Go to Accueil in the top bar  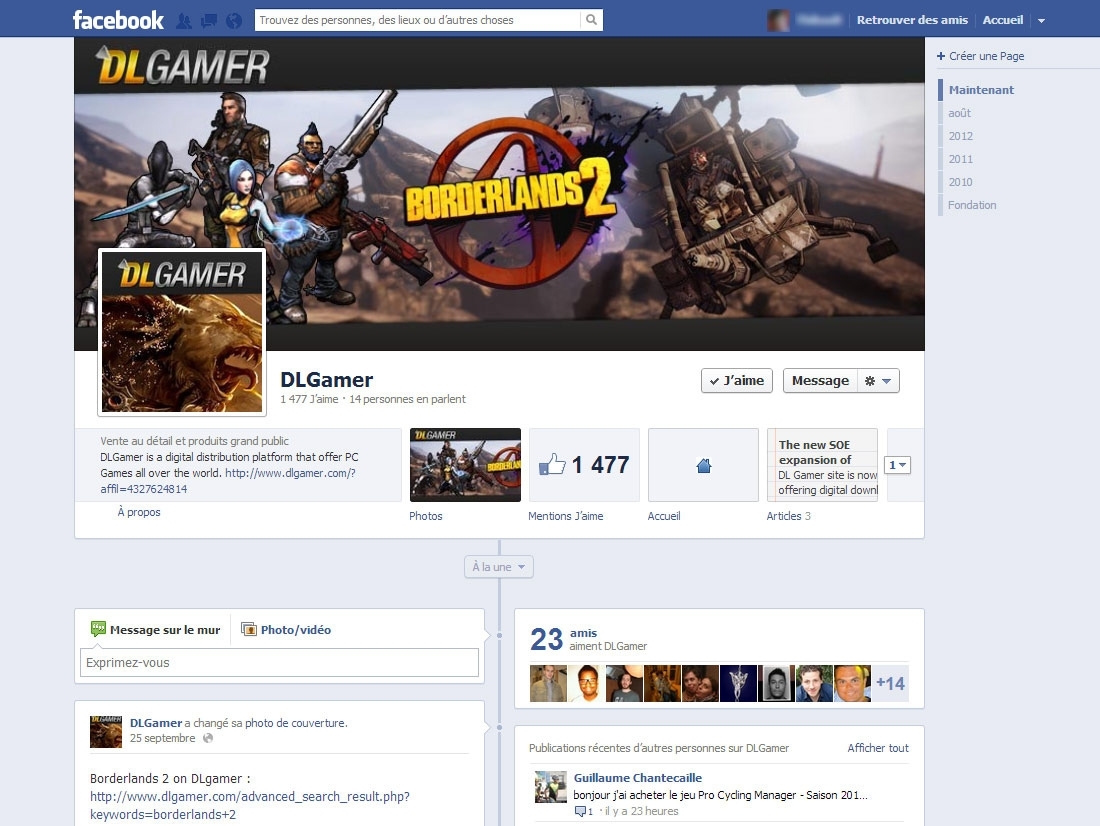(x=1002, y=20)
